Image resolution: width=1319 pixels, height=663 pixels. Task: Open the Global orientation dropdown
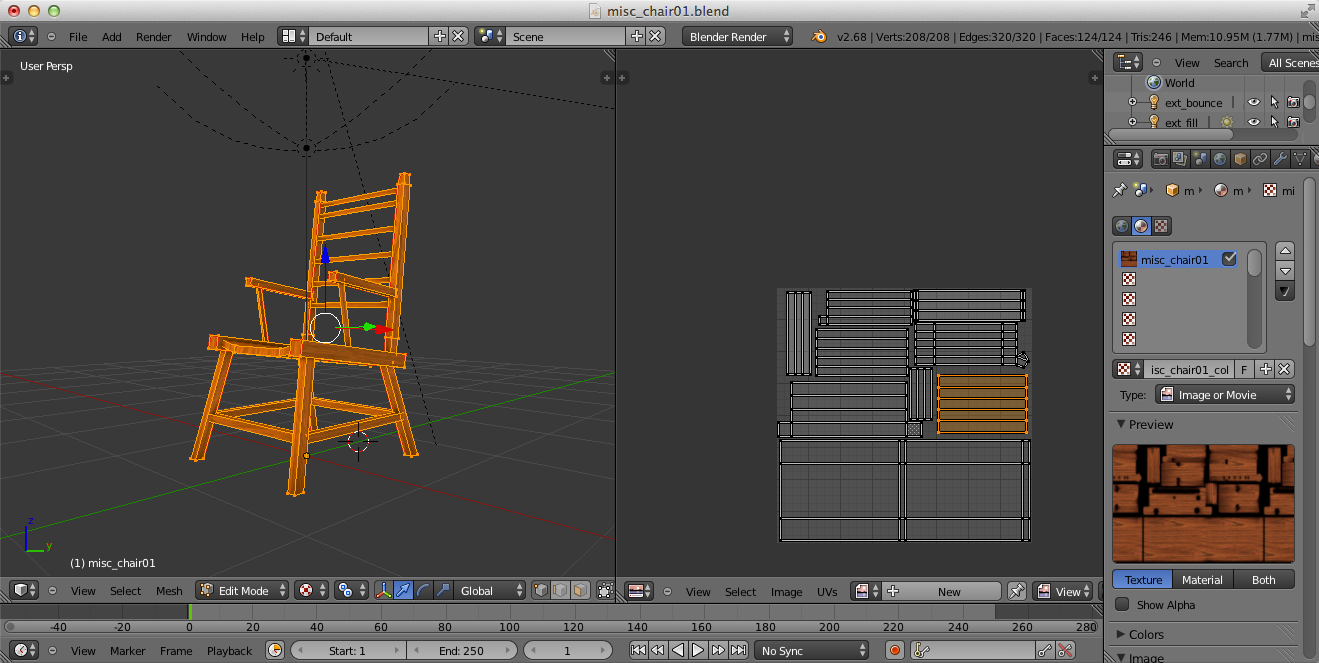pos(491,591)
